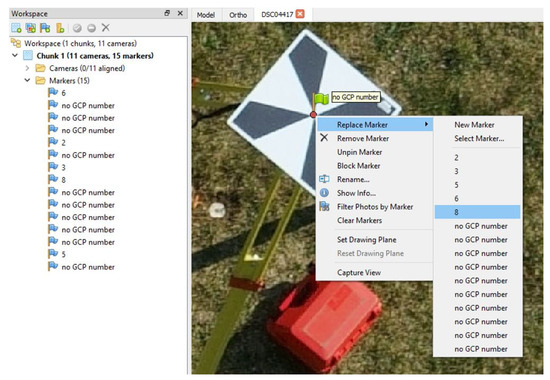Close the Workspace panel
550x380 pixels.
(x=180, y=13)
